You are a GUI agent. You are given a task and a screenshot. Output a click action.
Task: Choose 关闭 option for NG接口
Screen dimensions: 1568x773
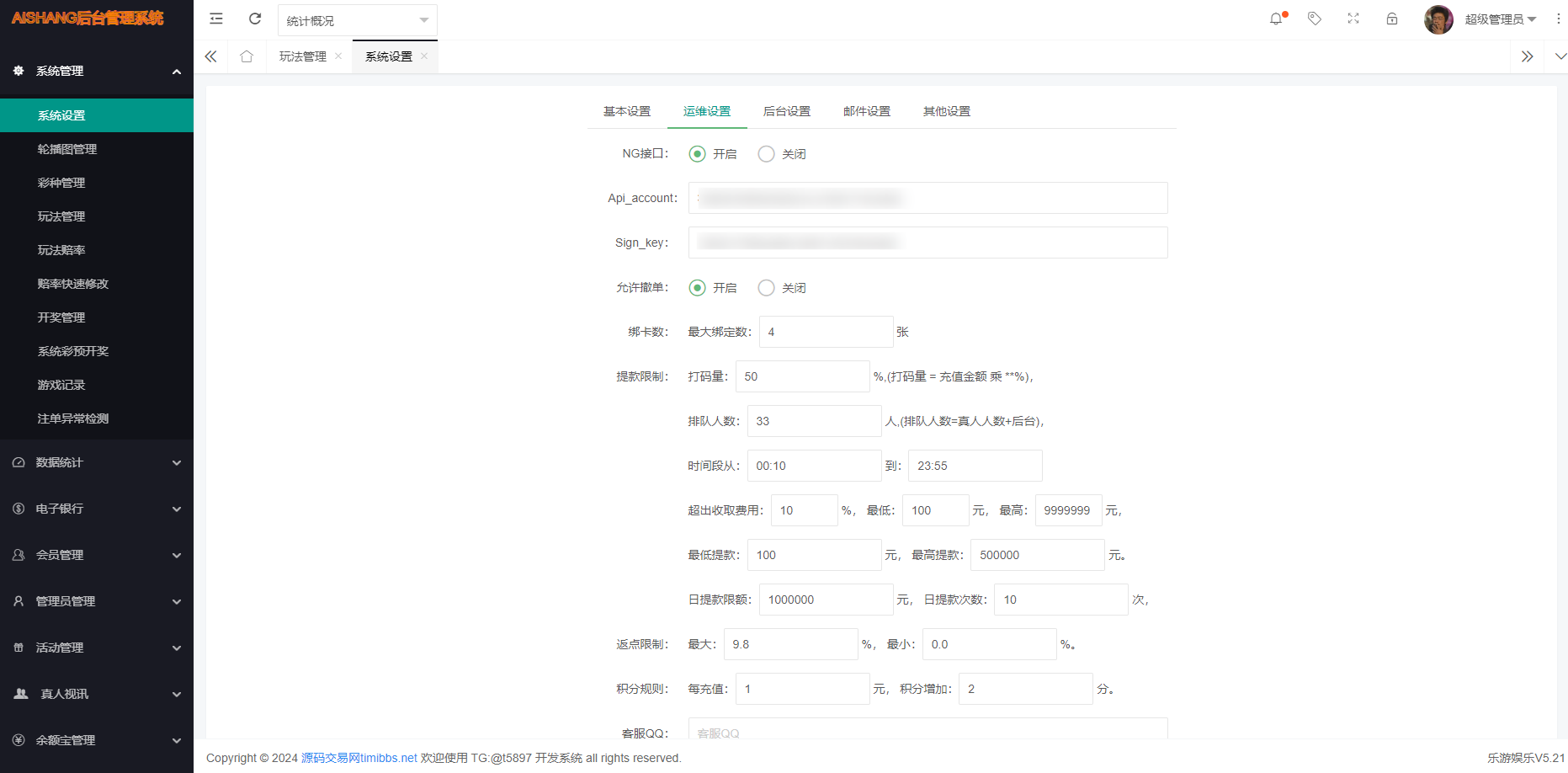(766, 153)
